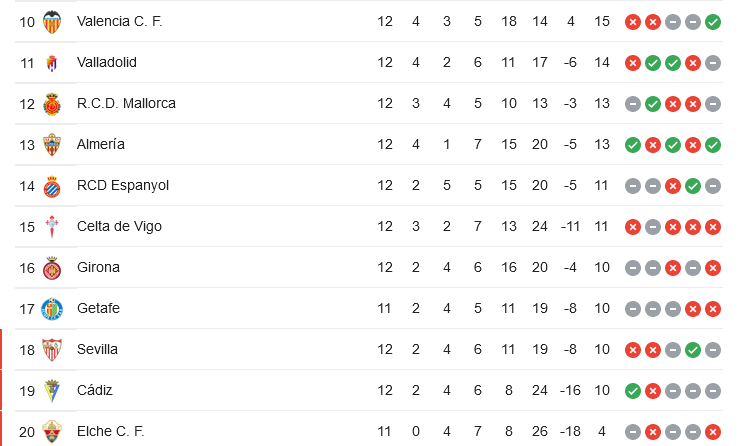Open the Sevilla team name link
Viewport: 743px width, 446px height.
click(x=97, y=349)
